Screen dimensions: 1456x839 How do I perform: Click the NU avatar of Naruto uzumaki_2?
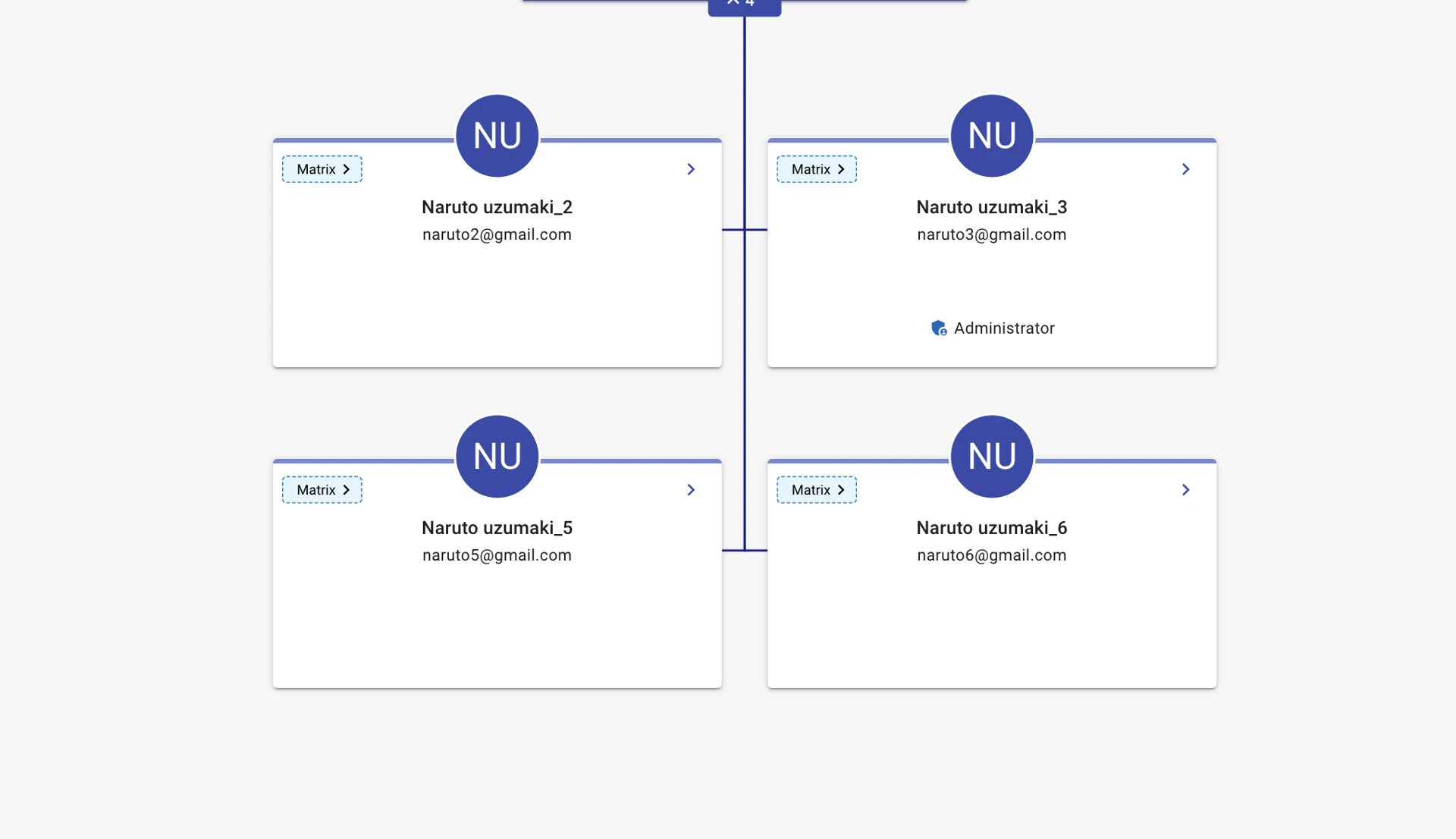pyautogui.click(x=497, y=136)
